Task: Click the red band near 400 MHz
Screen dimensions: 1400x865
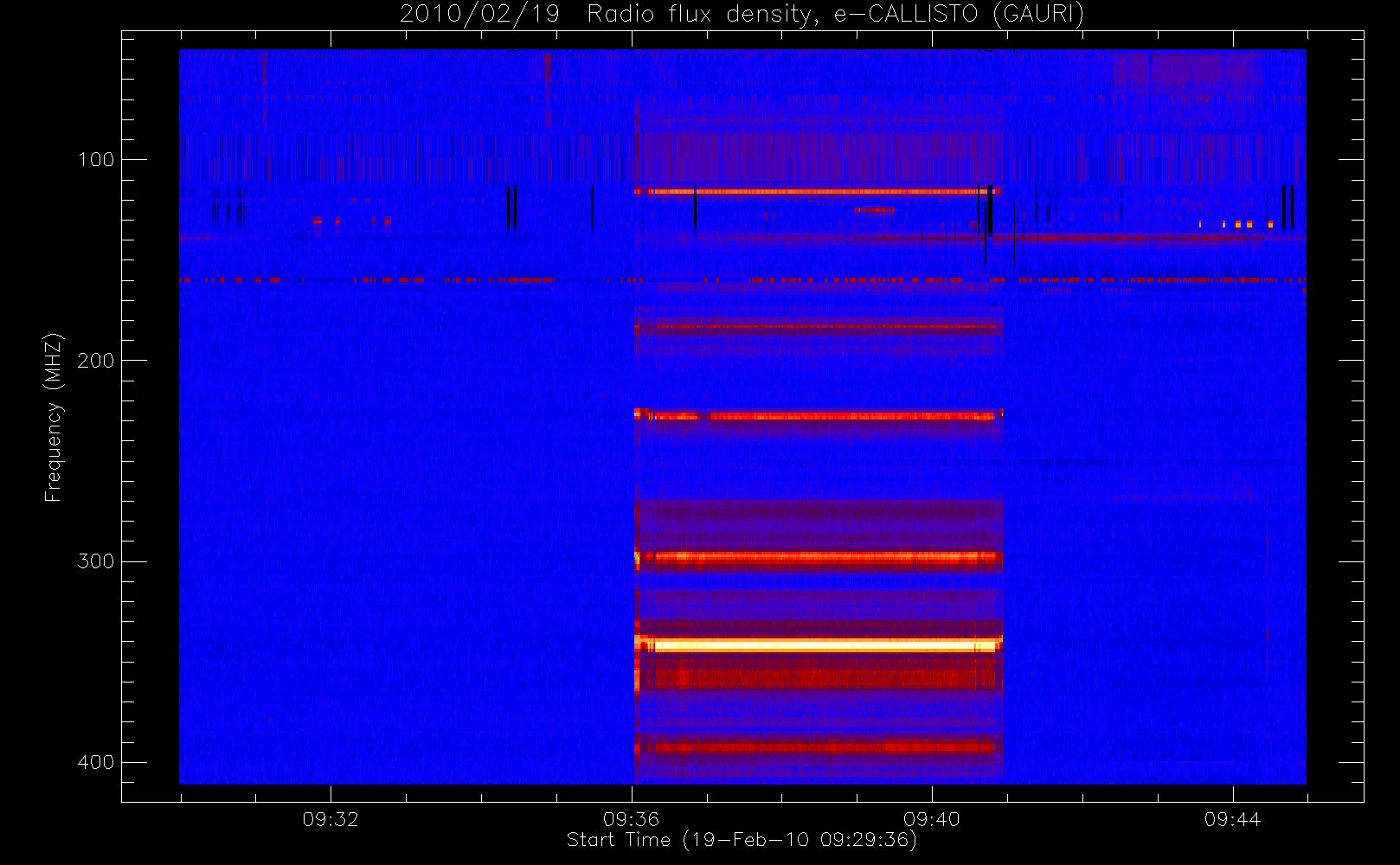Action: pyautogui.click(x=819, y=746)
